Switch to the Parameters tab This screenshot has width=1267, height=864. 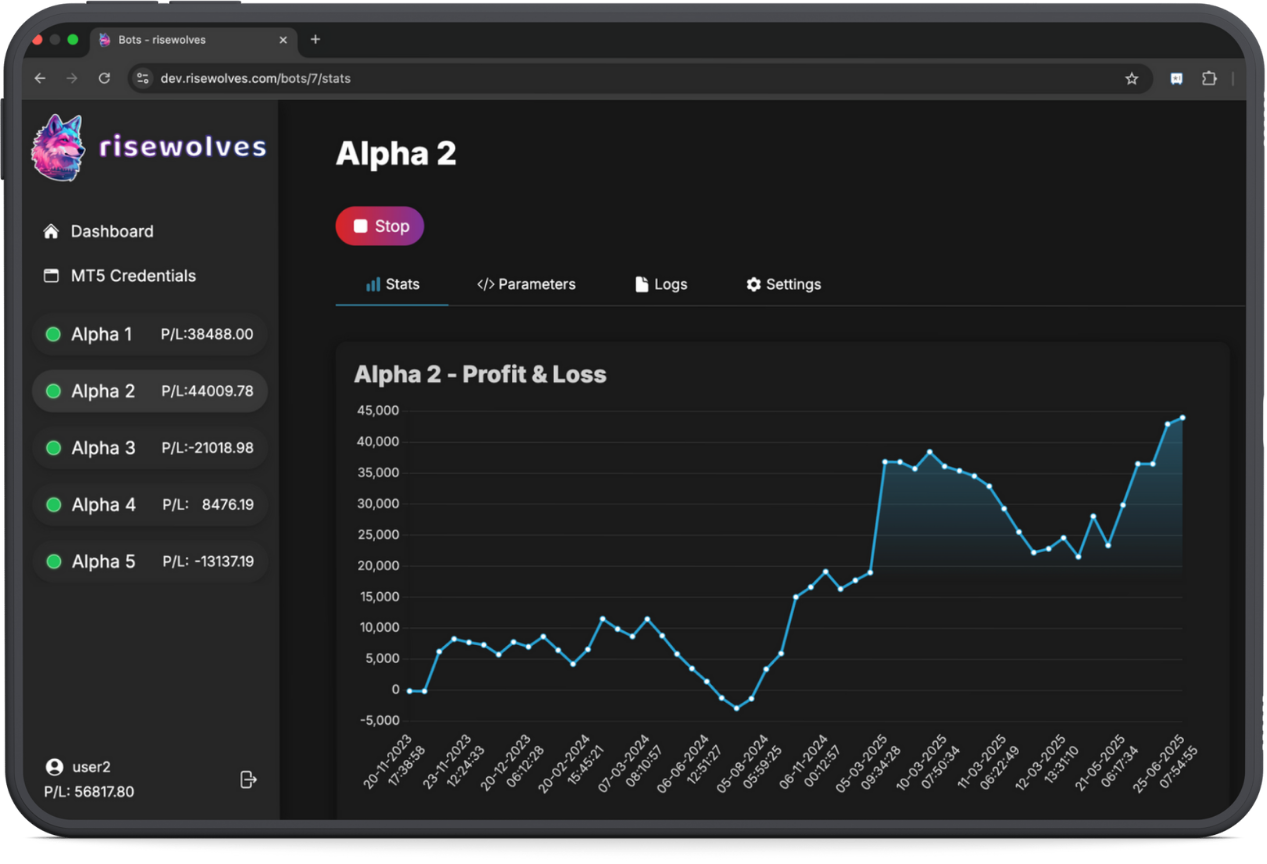pyautogui.click(x=526, y=285)
